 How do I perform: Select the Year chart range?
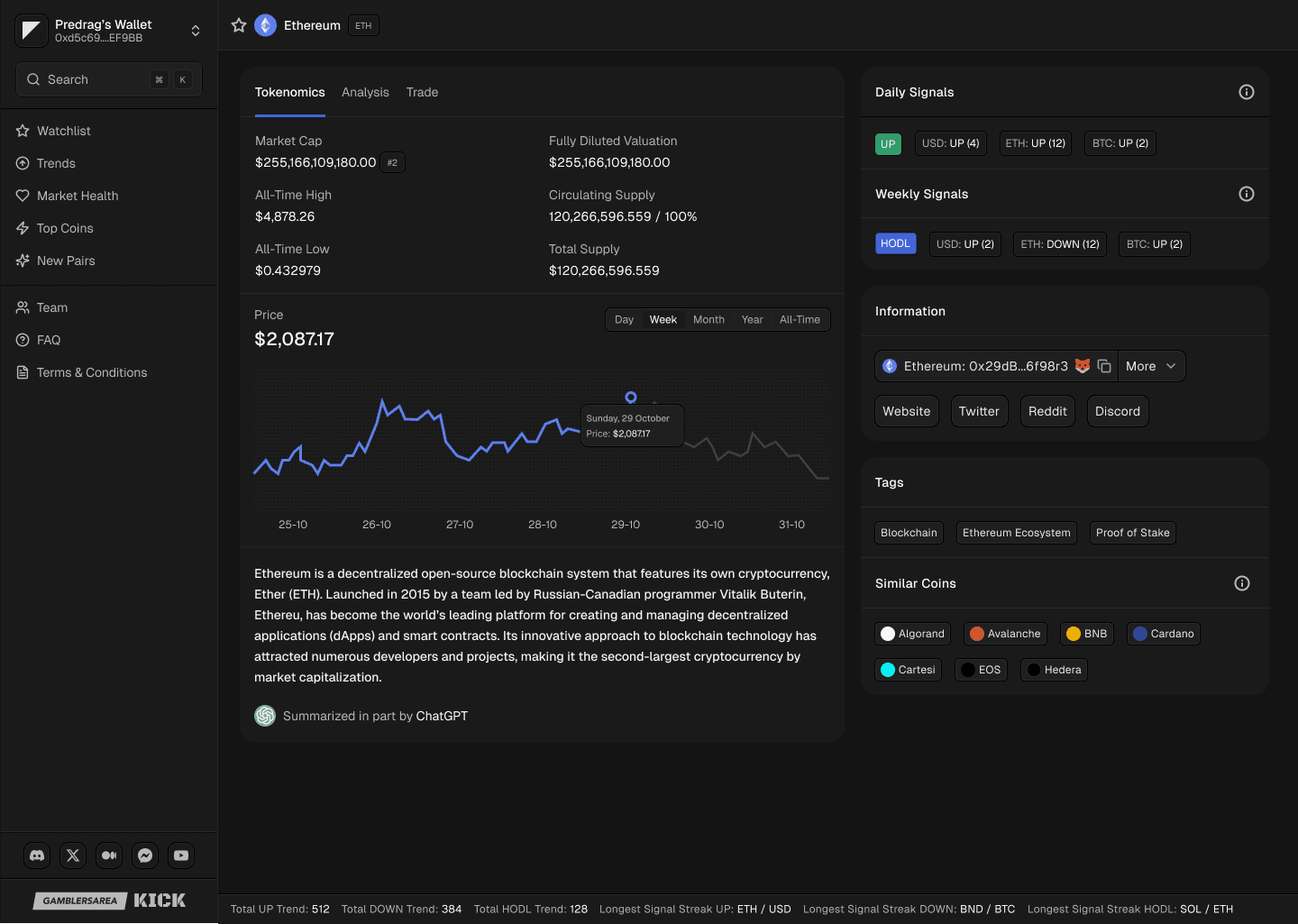(x=752, y=320)
